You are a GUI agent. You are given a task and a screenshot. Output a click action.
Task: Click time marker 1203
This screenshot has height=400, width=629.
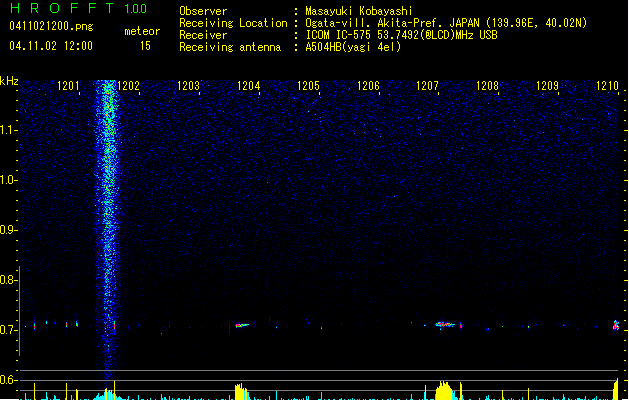188,85
